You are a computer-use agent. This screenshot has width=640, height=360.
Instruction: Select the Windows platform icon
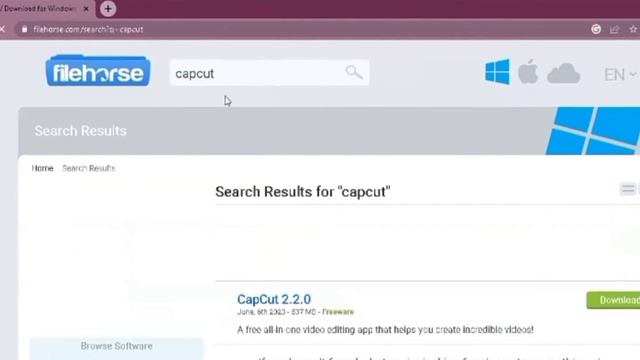pos(497,72)
